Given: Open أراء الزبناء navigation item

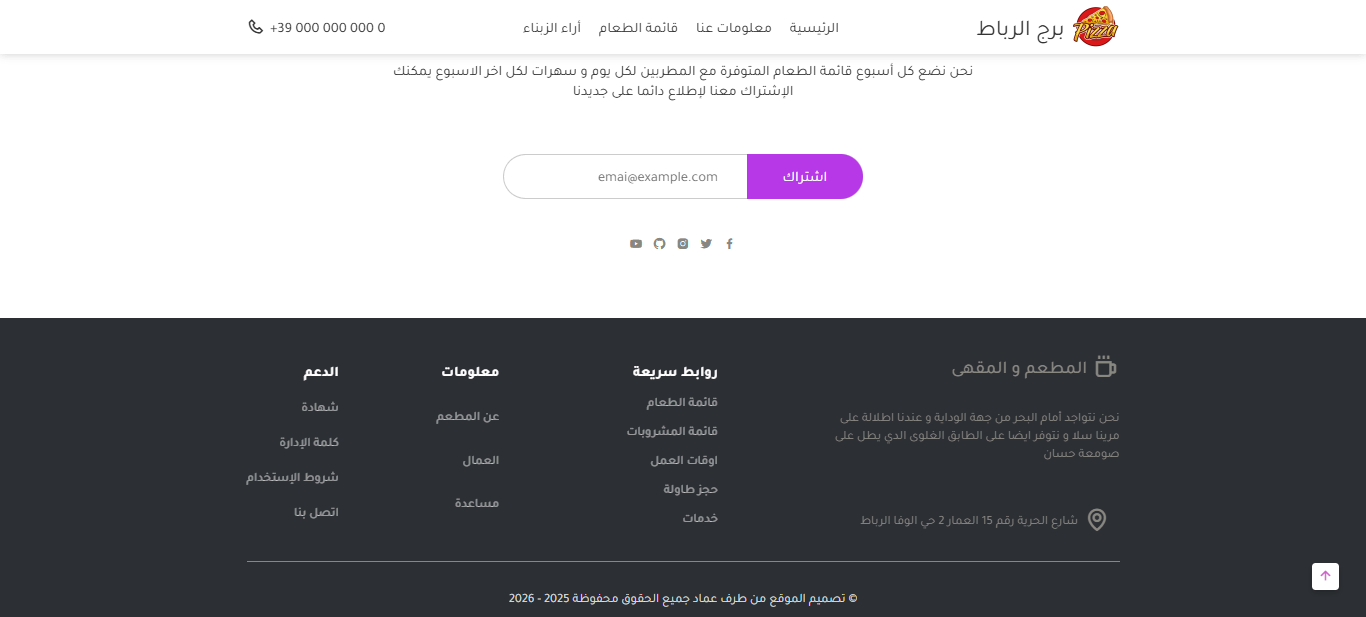Looking at the screenshot, I should [x=552, y=28].
